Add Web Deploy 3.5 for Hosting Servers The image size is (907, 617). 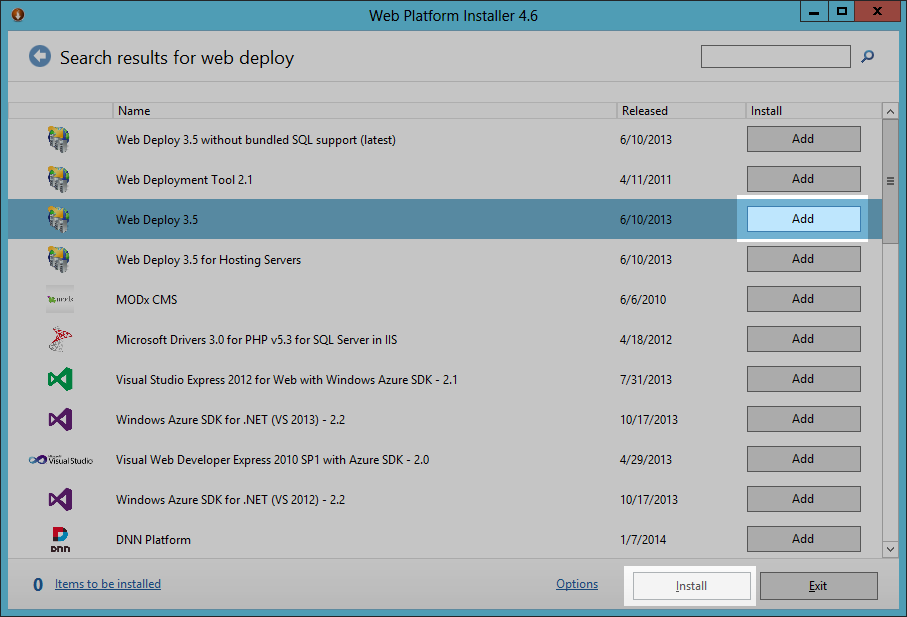coord(803,259)
